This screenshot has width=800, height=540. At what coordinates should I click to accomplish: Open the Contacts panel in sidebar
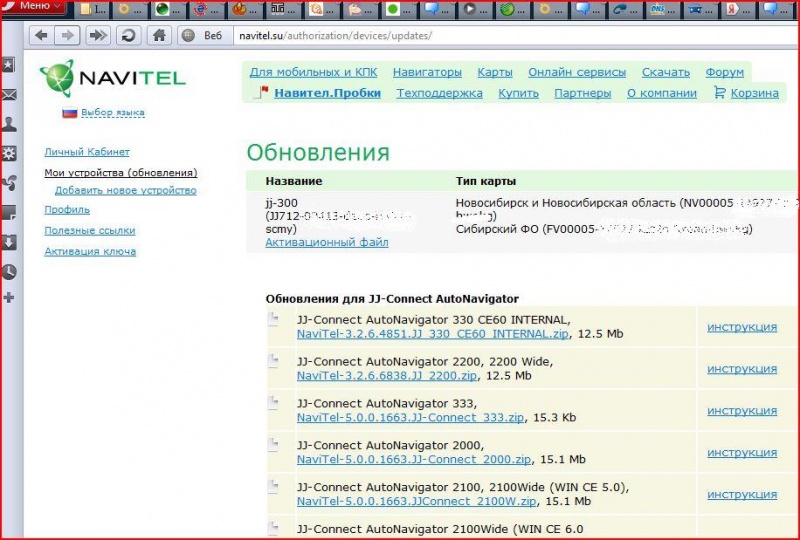point(9,124)
